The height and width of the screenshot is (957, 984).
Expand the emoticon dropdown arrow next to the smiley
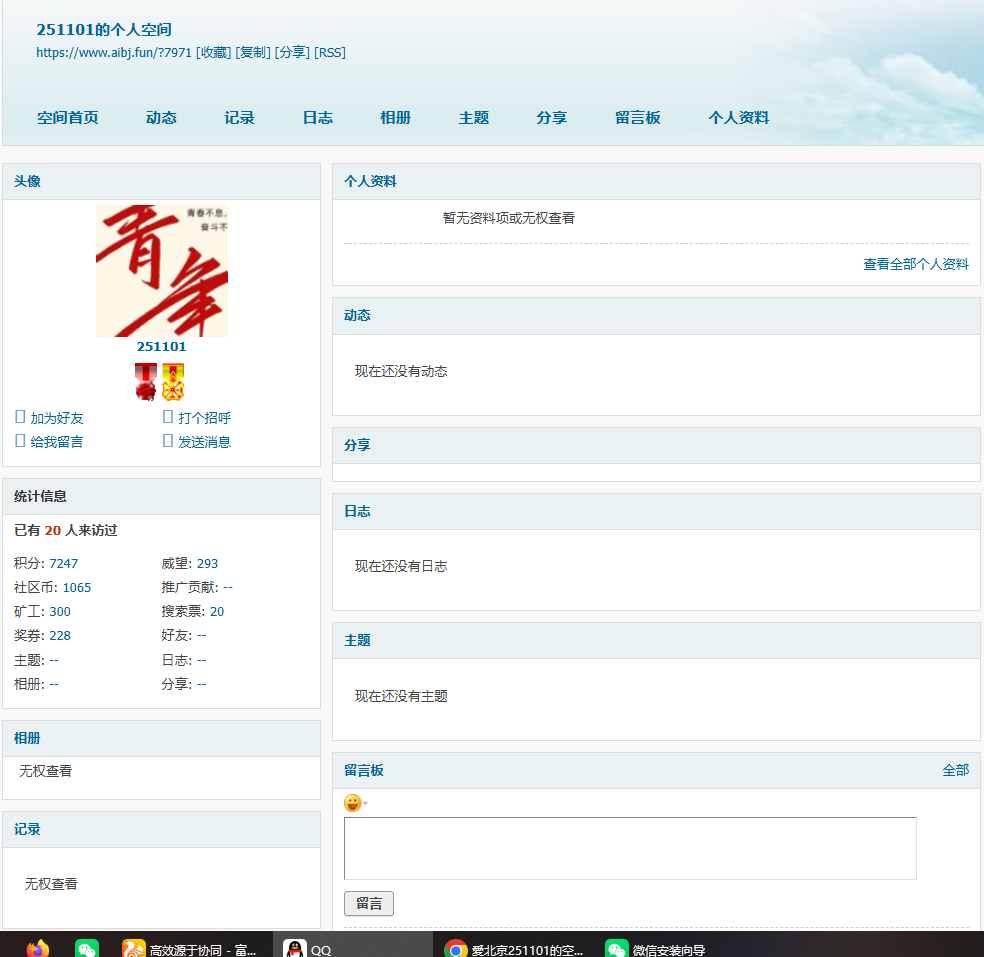tap(364, 803)
